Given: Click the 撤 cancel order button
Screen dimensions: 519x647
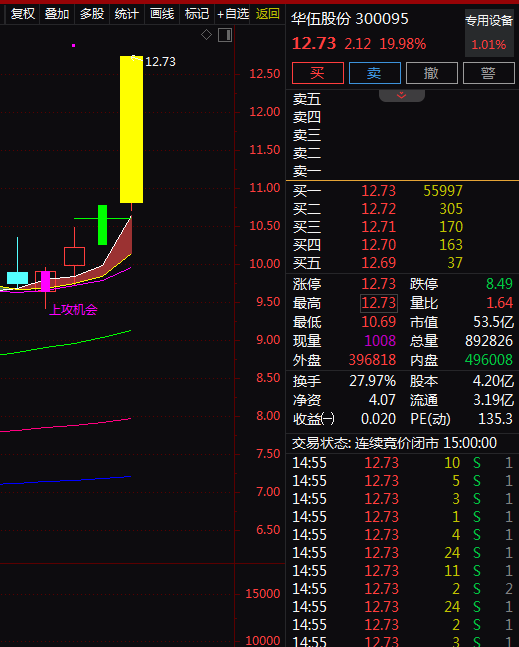Looking at the screenshot, I should click(432, 73).
